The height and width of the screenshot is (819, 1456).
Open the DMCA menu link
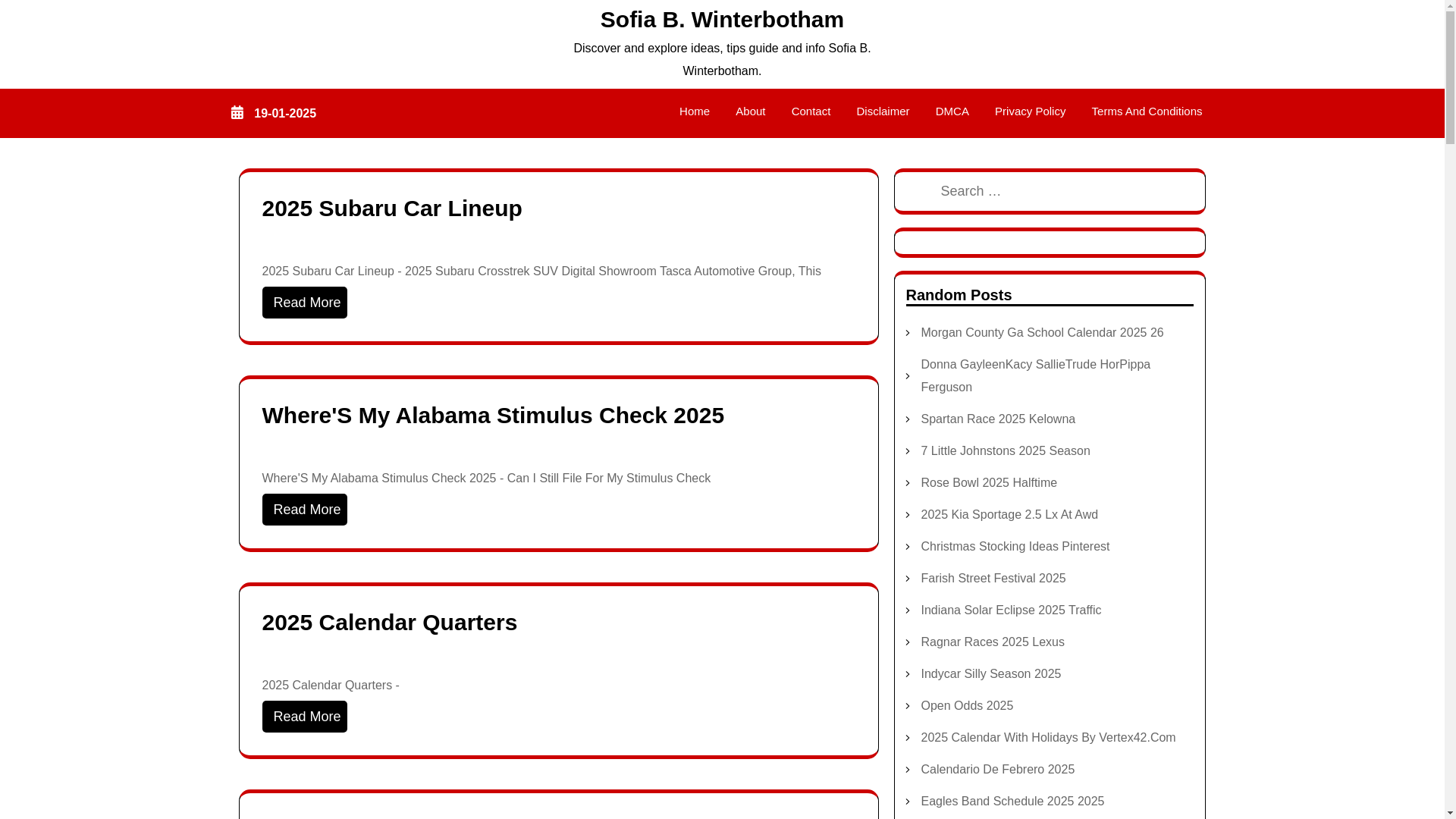click(x=952, y=111)
